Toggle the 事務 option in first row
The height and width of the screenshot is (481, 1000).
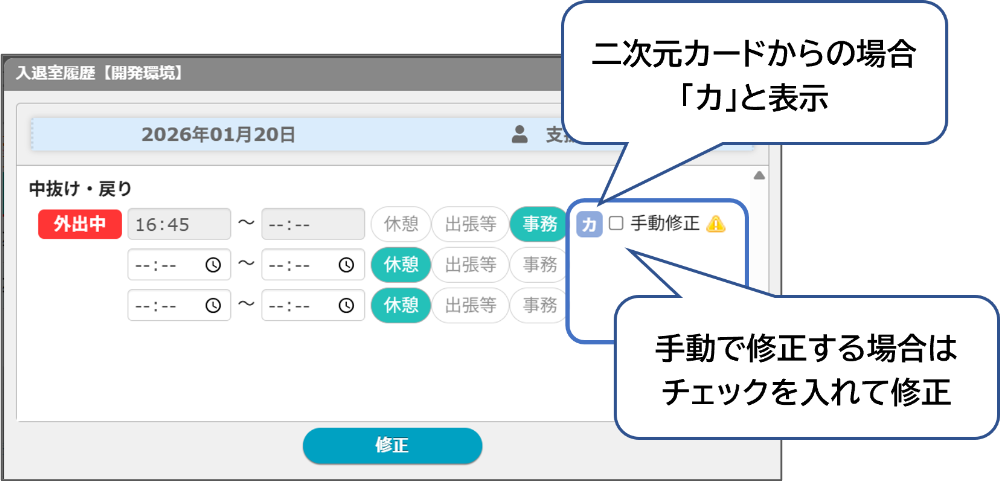click(x=539, y=224)
